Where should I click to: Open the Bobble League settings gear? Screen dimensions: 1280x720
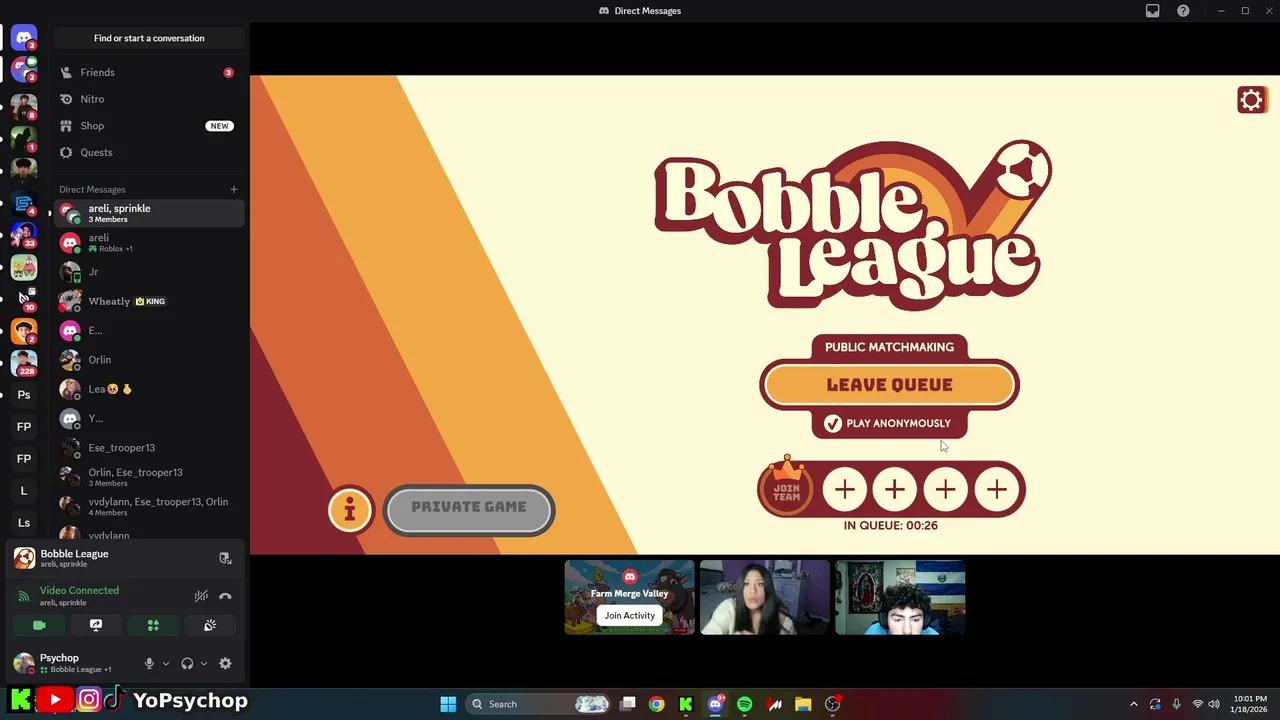point(1251,100)
